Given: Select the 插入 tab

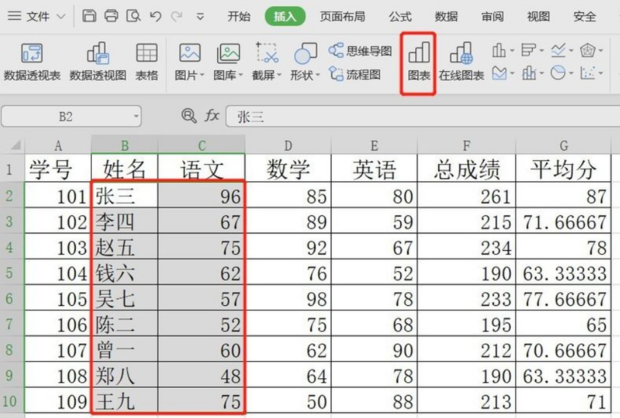Looking at the screenshot, I should click(x=285, y=16).
